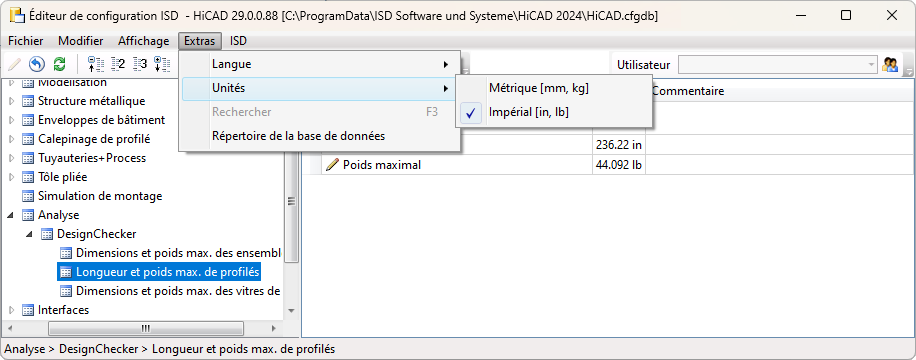Click the application icon in title bar
Screen dimensions: 916x360
pos(17,16)
